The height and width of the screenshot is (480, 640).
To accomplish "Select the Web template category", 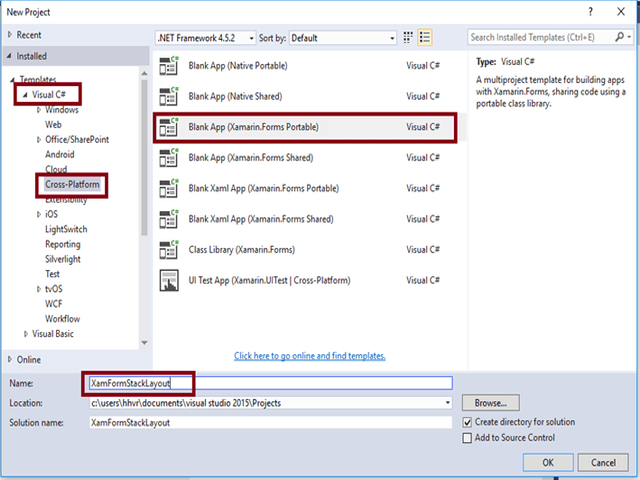I will [x=53, y=124].
